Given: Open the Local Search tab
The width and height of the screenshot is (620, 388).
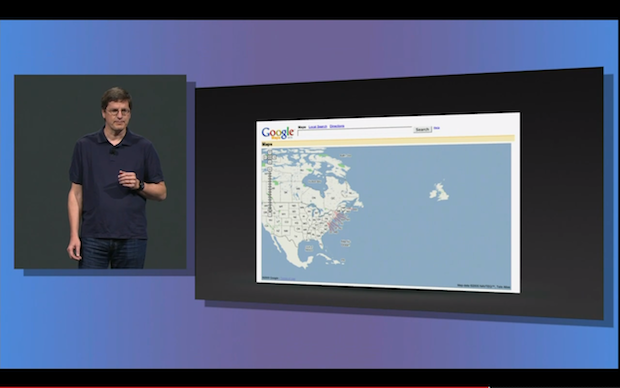Looking at the screenshot, I should [318, 127].
